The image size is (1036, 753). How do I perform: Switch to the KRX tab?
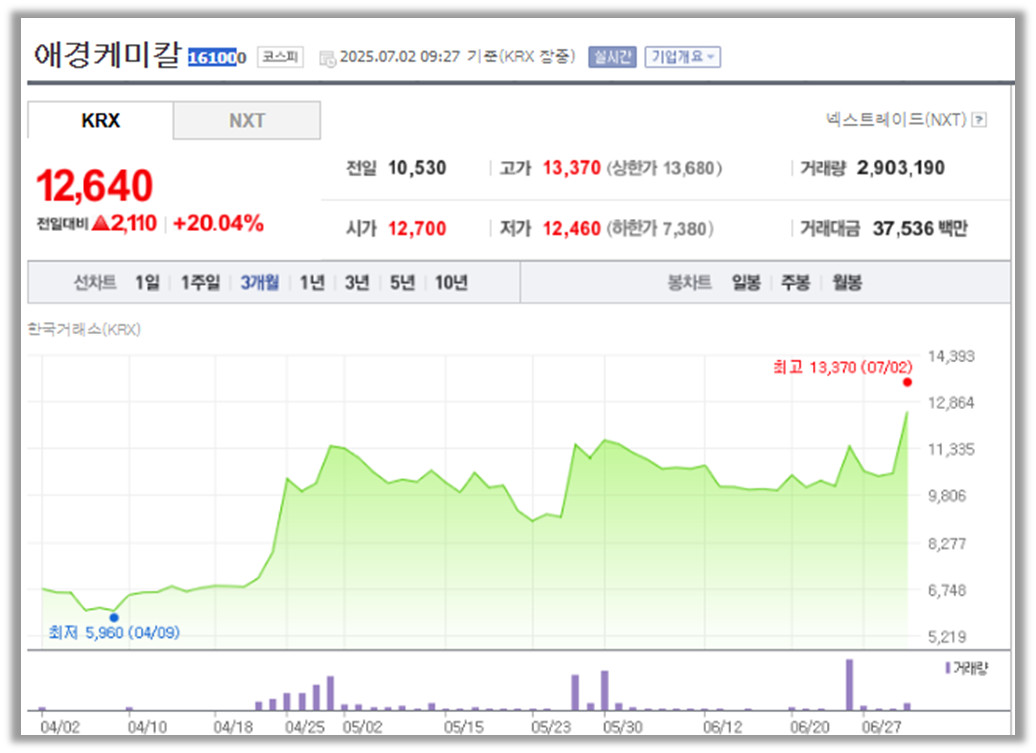(100, 120)
